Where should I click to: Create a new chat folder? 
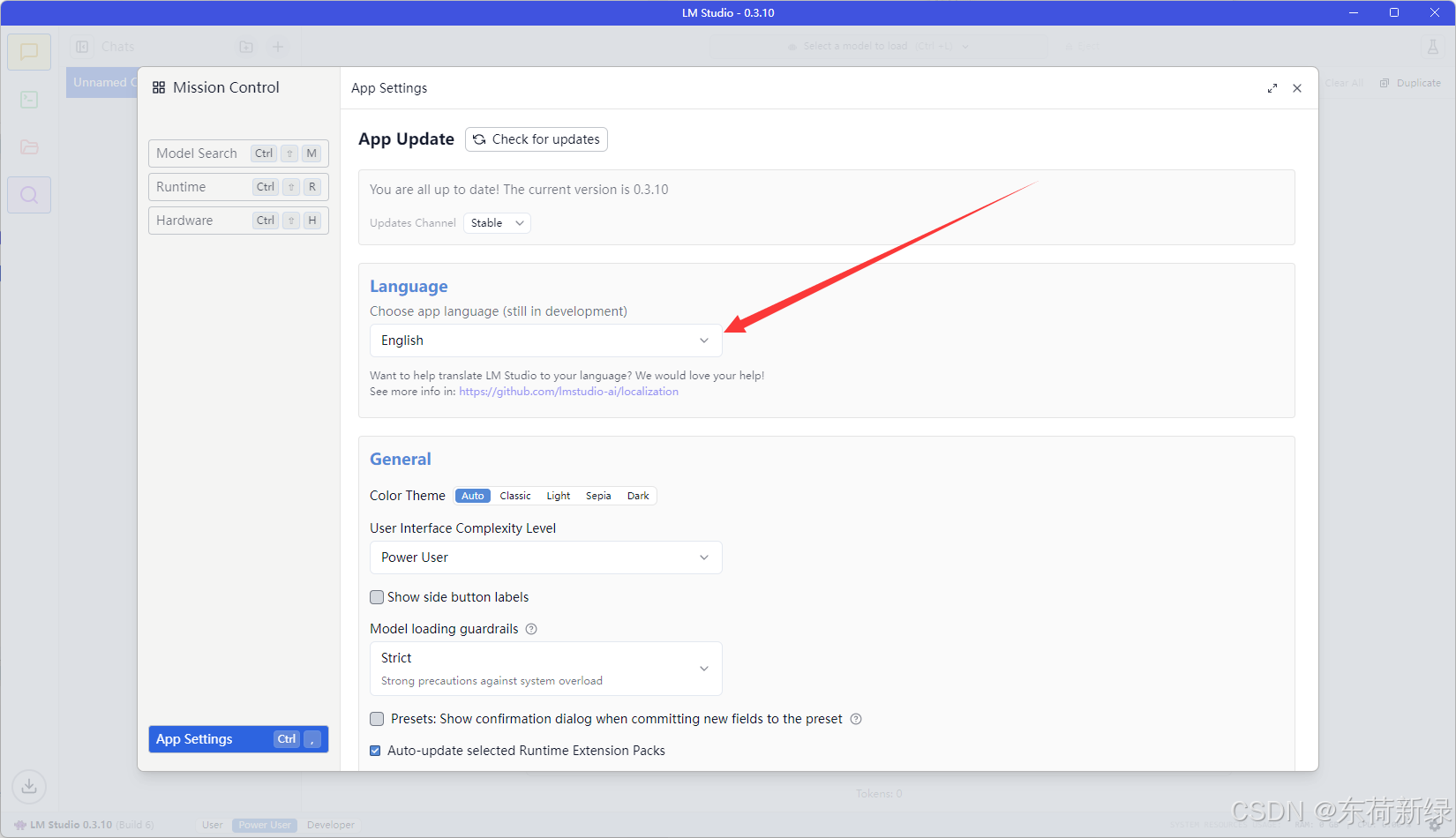(246, 47)
